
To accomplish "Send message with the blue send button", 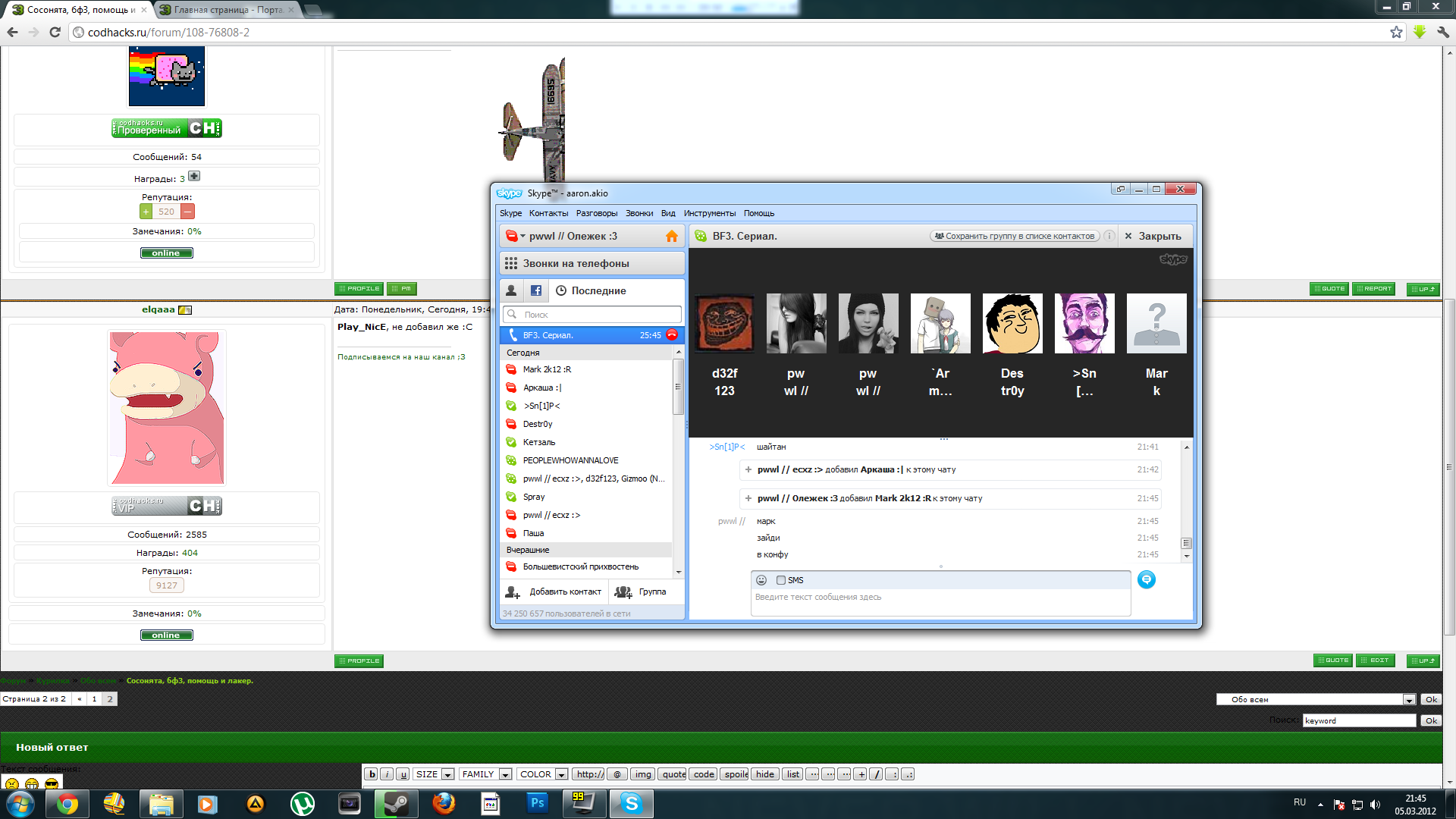I will 1146,580.
